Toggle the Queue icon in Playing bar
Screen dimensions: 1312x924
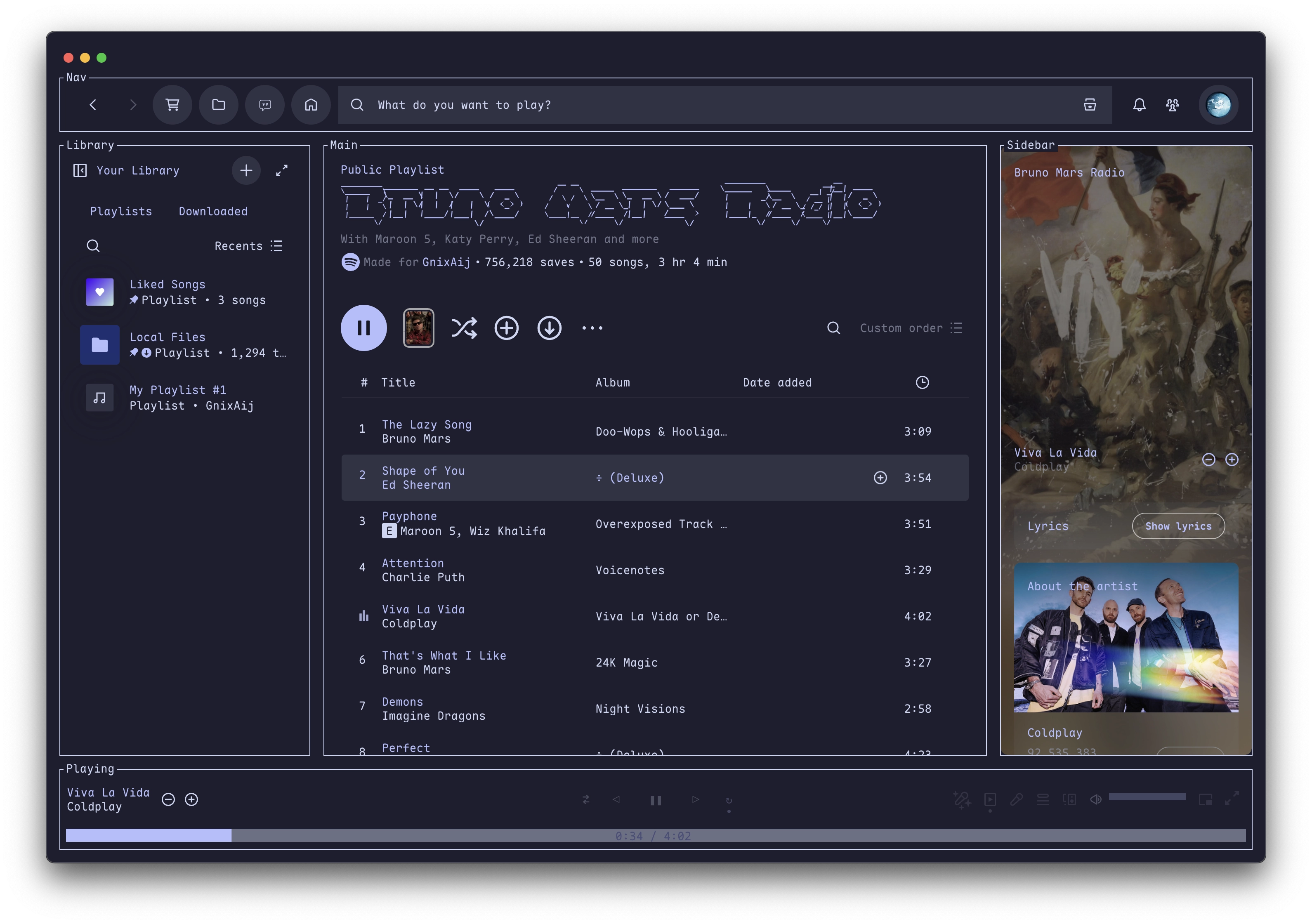click(1043, 799)
